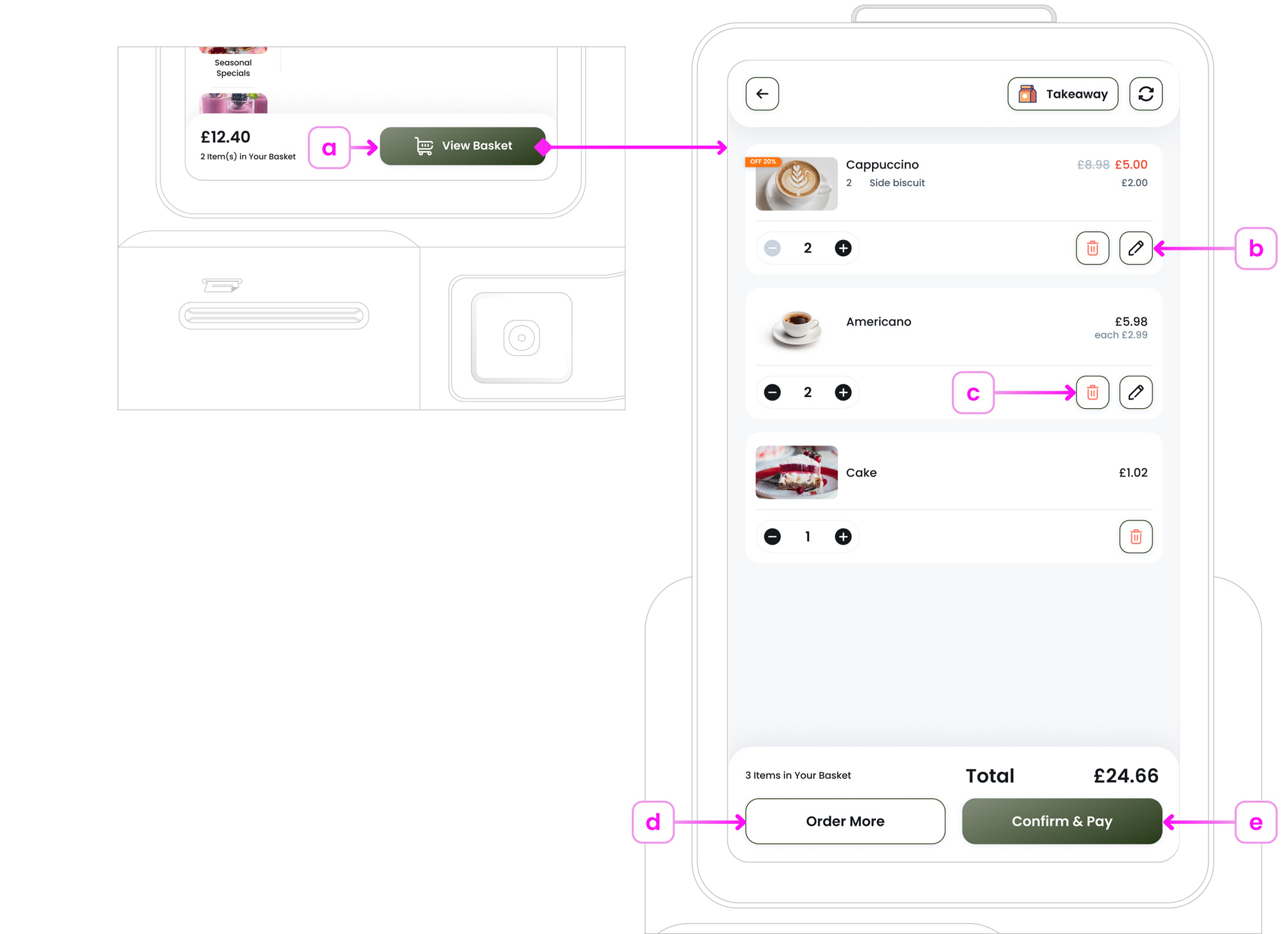1288x934 pixels.
Task: Select the Cake product image
Action: point(796,472)
